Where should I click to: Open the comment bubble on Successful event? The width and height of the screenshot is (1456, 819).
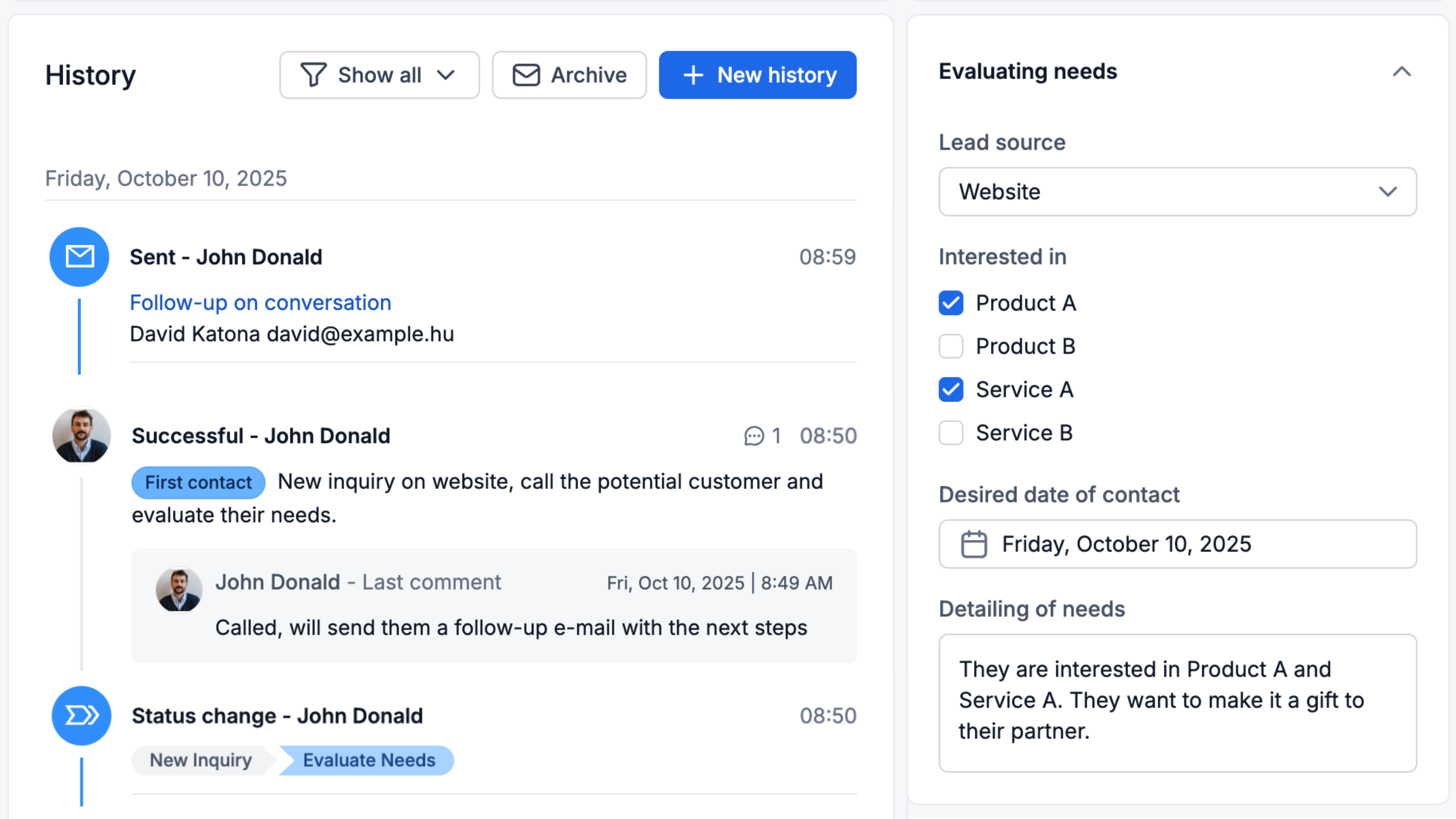pos(754,436)
